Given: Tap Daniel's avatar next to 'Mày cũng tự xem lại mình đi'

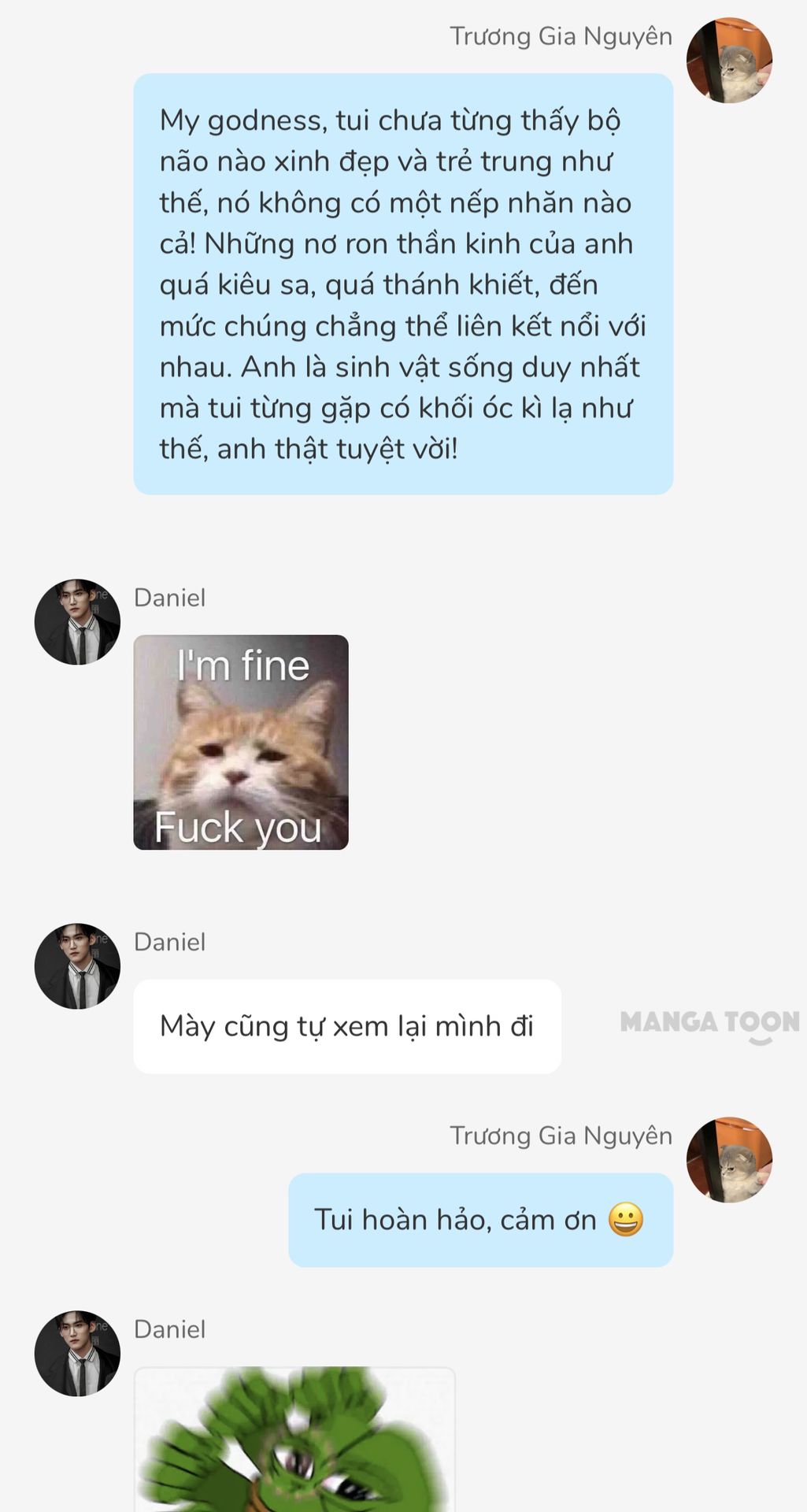Looking at the screenshot, I should point(77,966).
